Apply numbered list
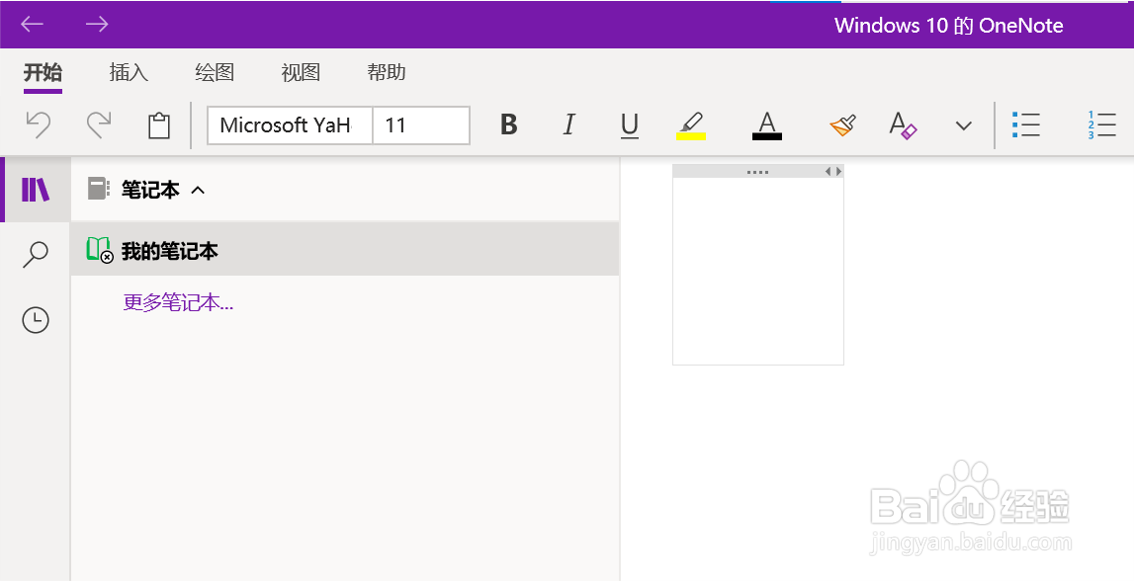The image size is (1134, 581). [1101, 124]
